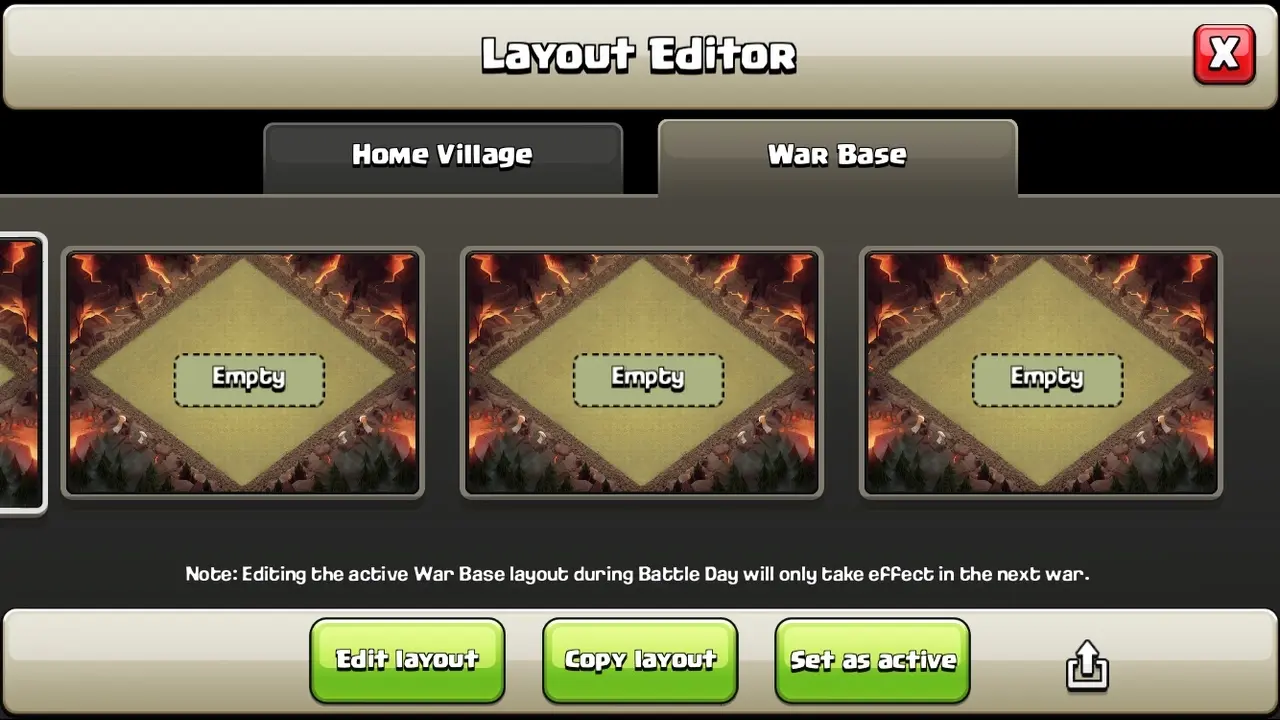
Task: Click the Empty label in rightmost slot
Action: [1047, 378]
